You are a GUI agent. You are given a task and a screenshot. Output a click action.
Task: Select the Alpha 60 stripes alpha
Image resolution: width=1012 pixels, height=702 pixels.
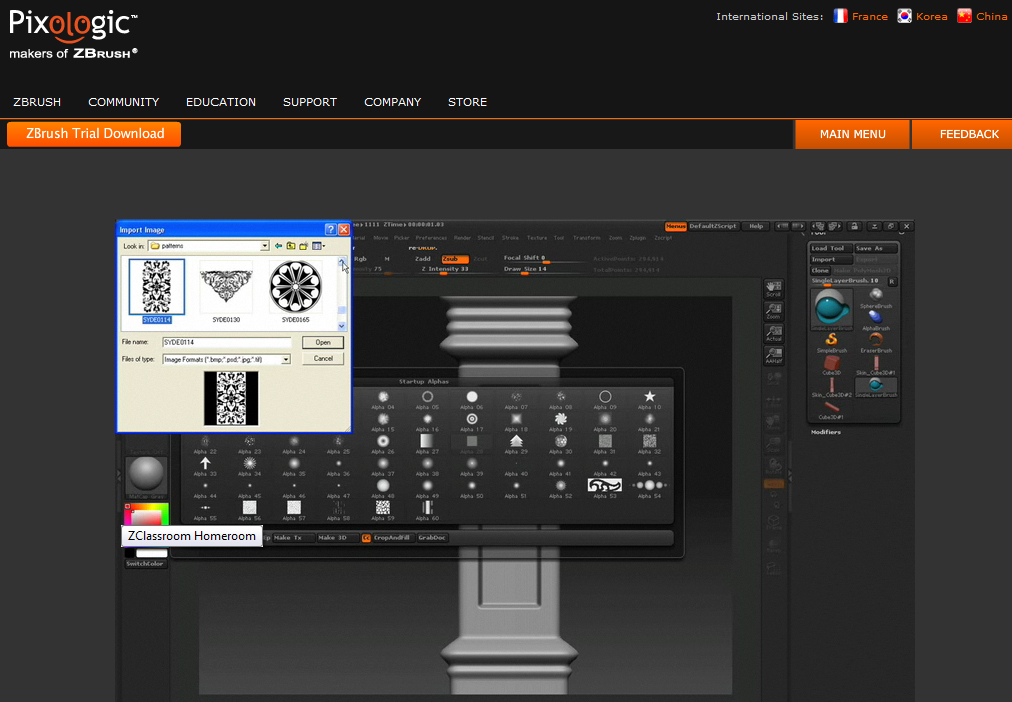[x=427, y=510]
